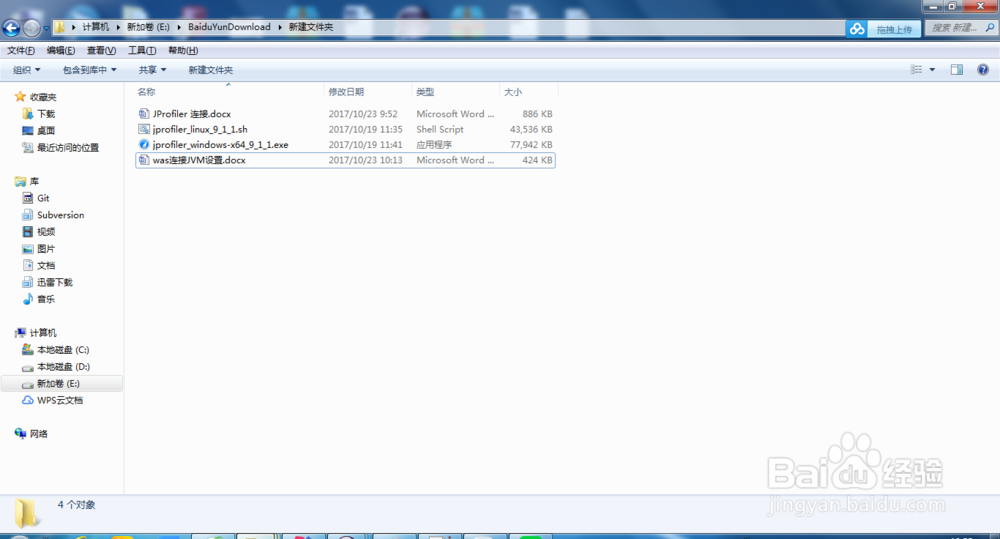Image resolution: width=1000 pixels, height=539 pixels.
Task: Click the 43,536 KB size cell
Action: [x=531, y=129]
